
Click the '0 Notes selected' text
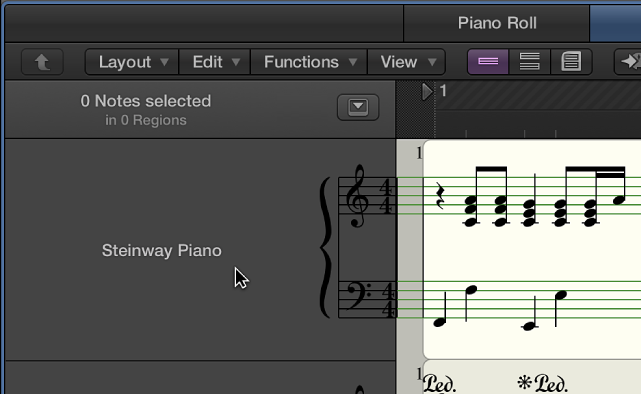tap(146, 101)
